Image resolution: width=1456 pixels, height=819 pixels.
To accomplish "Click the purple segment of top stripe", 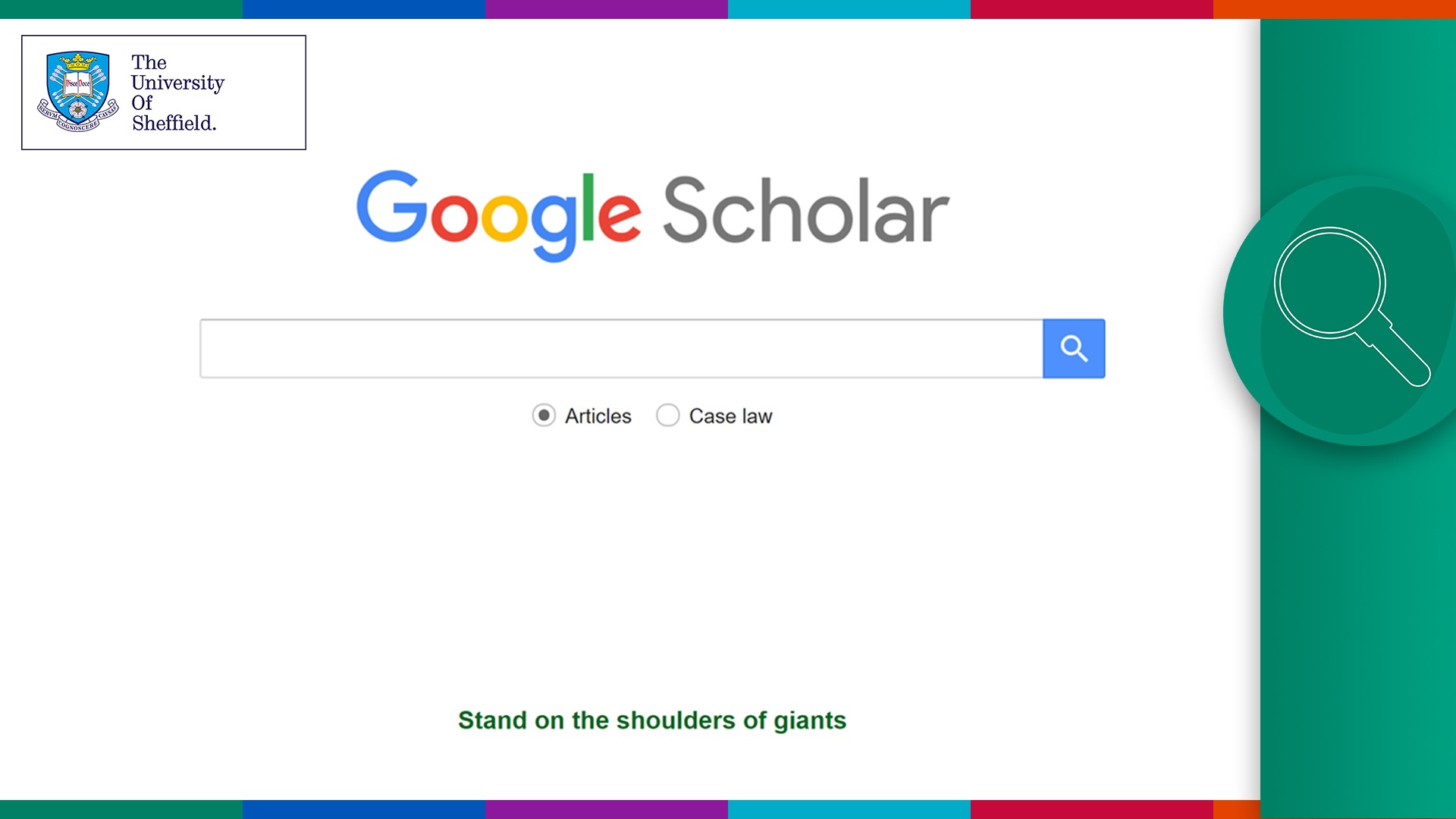I will (x=607, y=9).
